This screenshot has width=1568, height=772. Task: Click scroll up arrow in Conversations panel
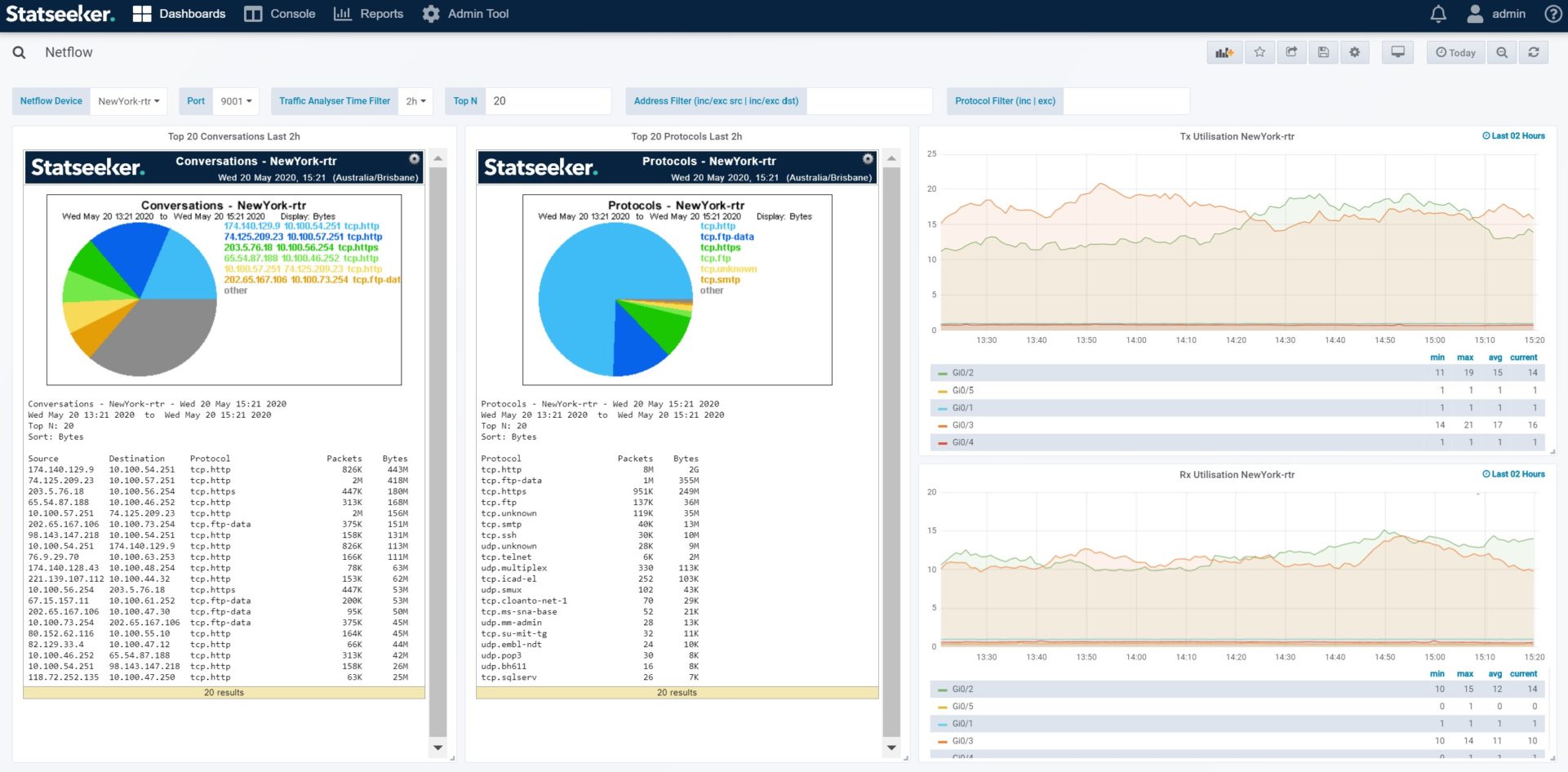point(438,158)
